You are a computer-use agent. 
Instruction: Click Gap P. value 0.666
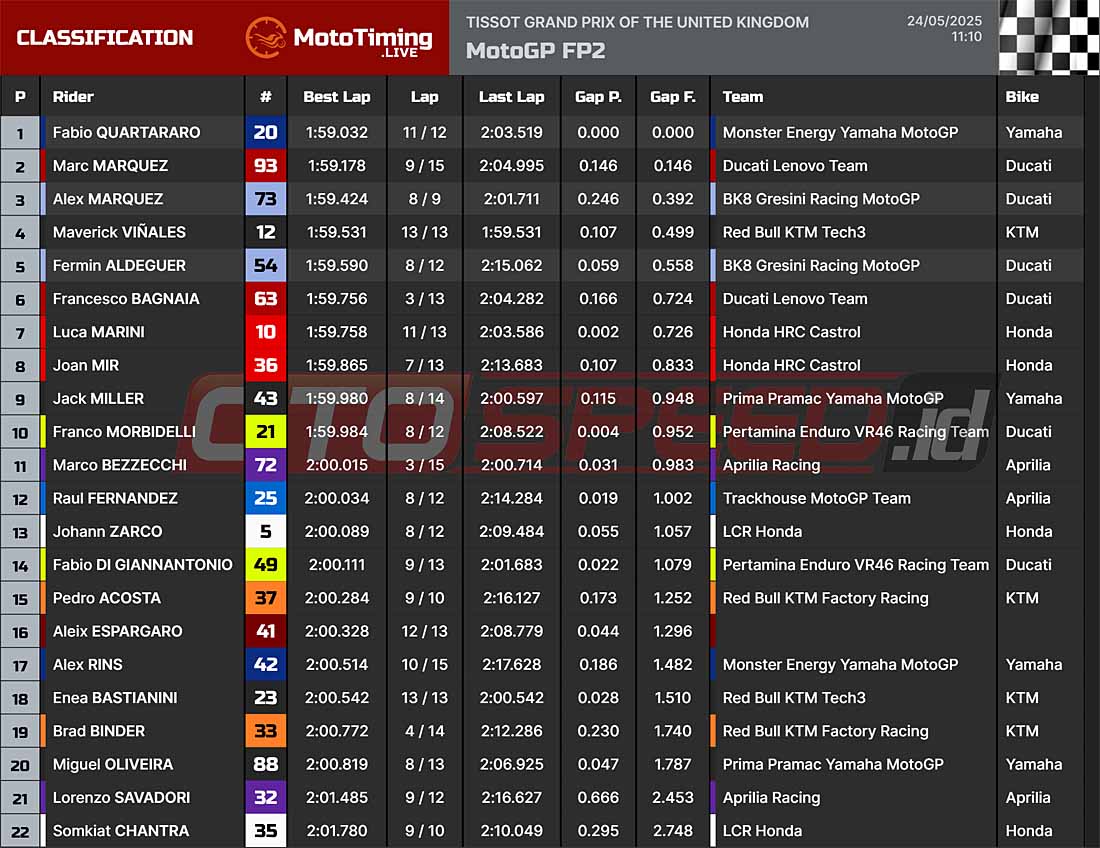tap(598, 797)
